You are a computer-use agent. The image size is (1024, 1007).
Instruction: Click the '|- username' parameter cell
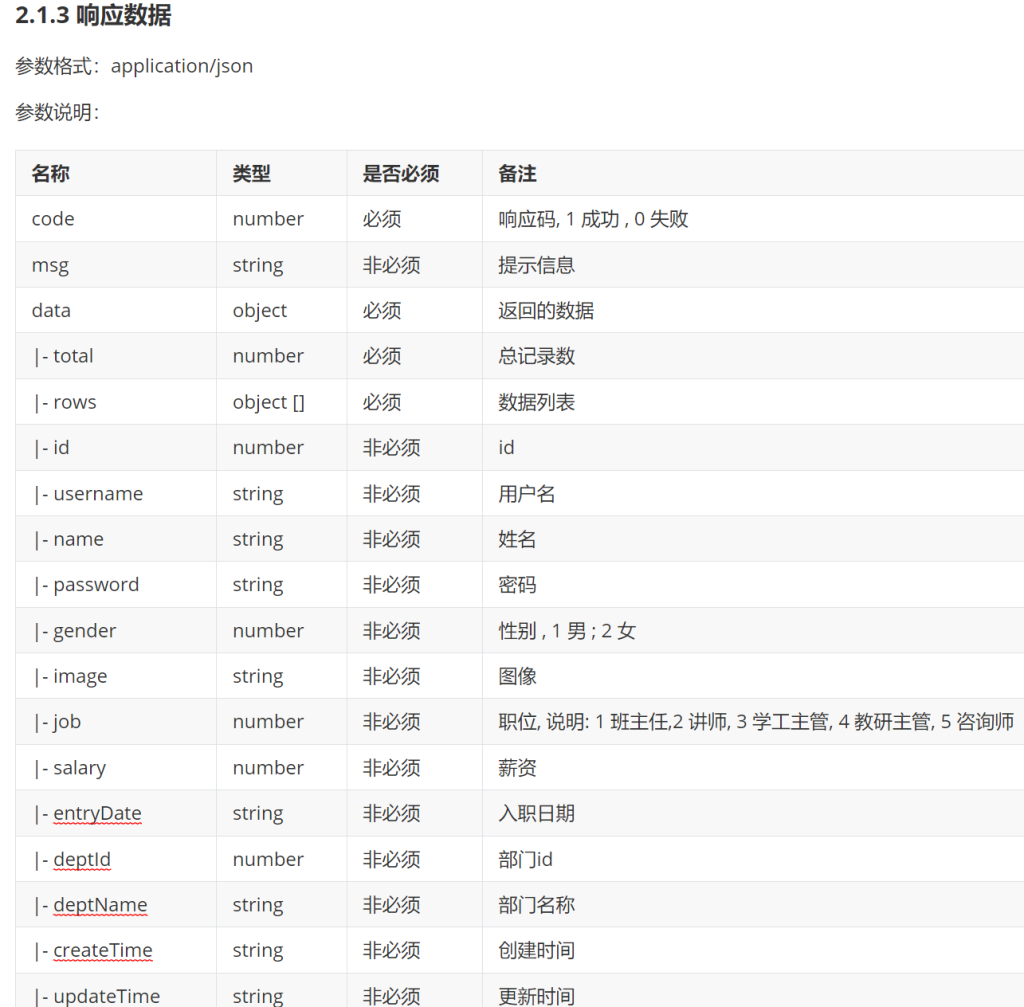[x=88, y=494]
